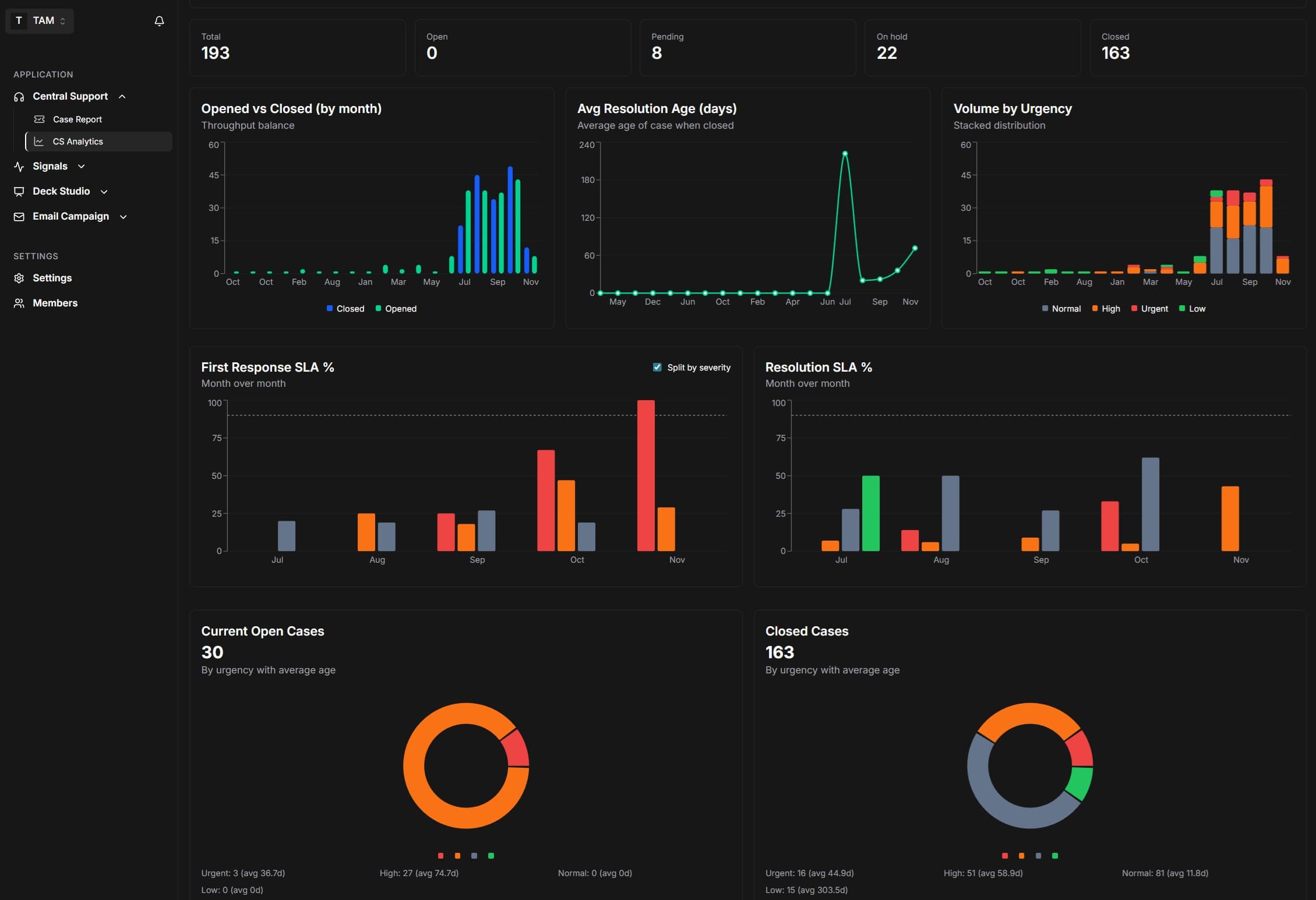The width and height of the screenshot is (1316, 900).
Task: Click the Signals waveform icon
Action: tap(19, 166)
